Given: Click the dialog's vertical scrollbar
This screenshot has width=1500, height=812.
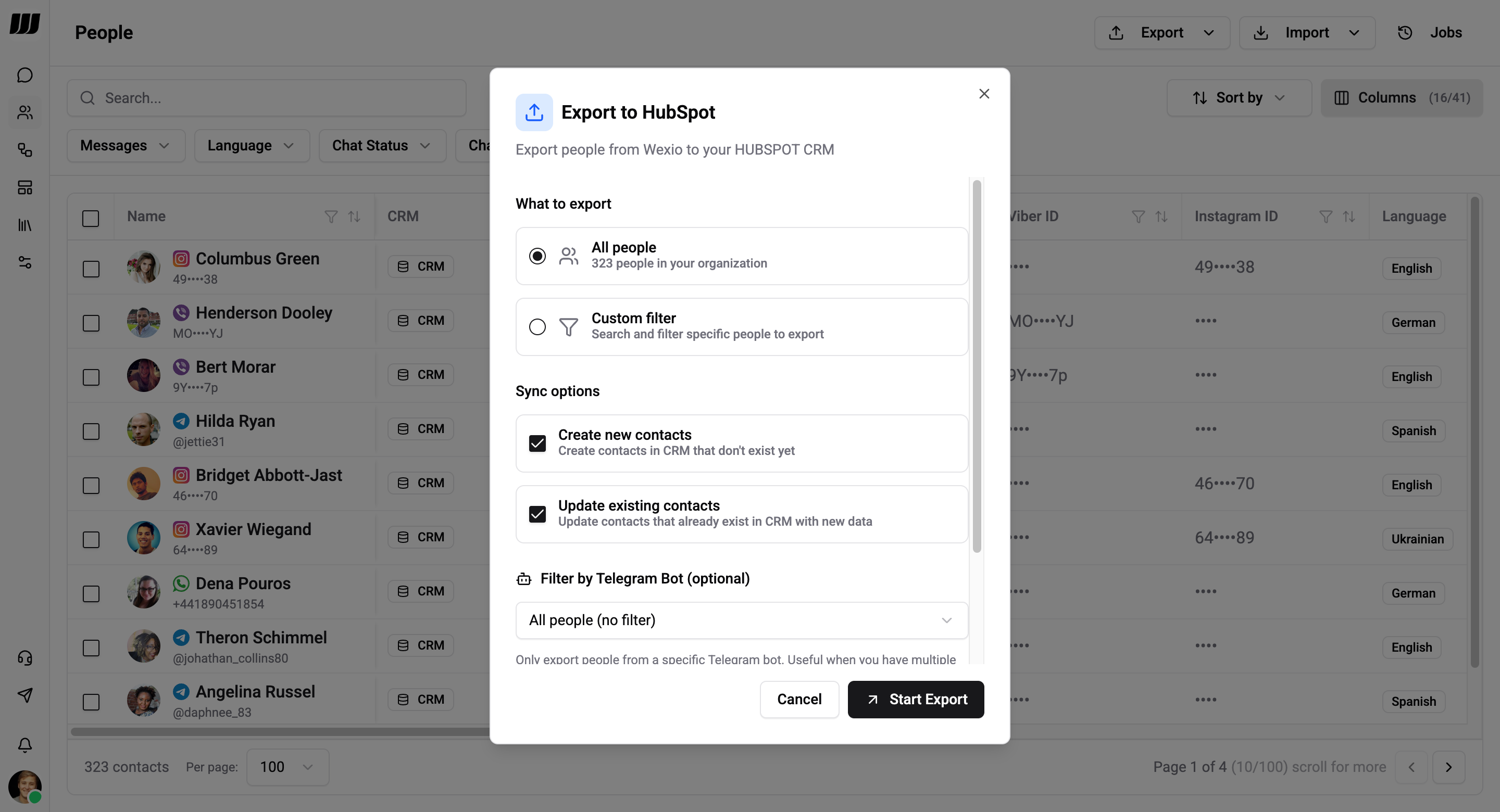Looking at the screenshot, I should (x=977, y=367).
